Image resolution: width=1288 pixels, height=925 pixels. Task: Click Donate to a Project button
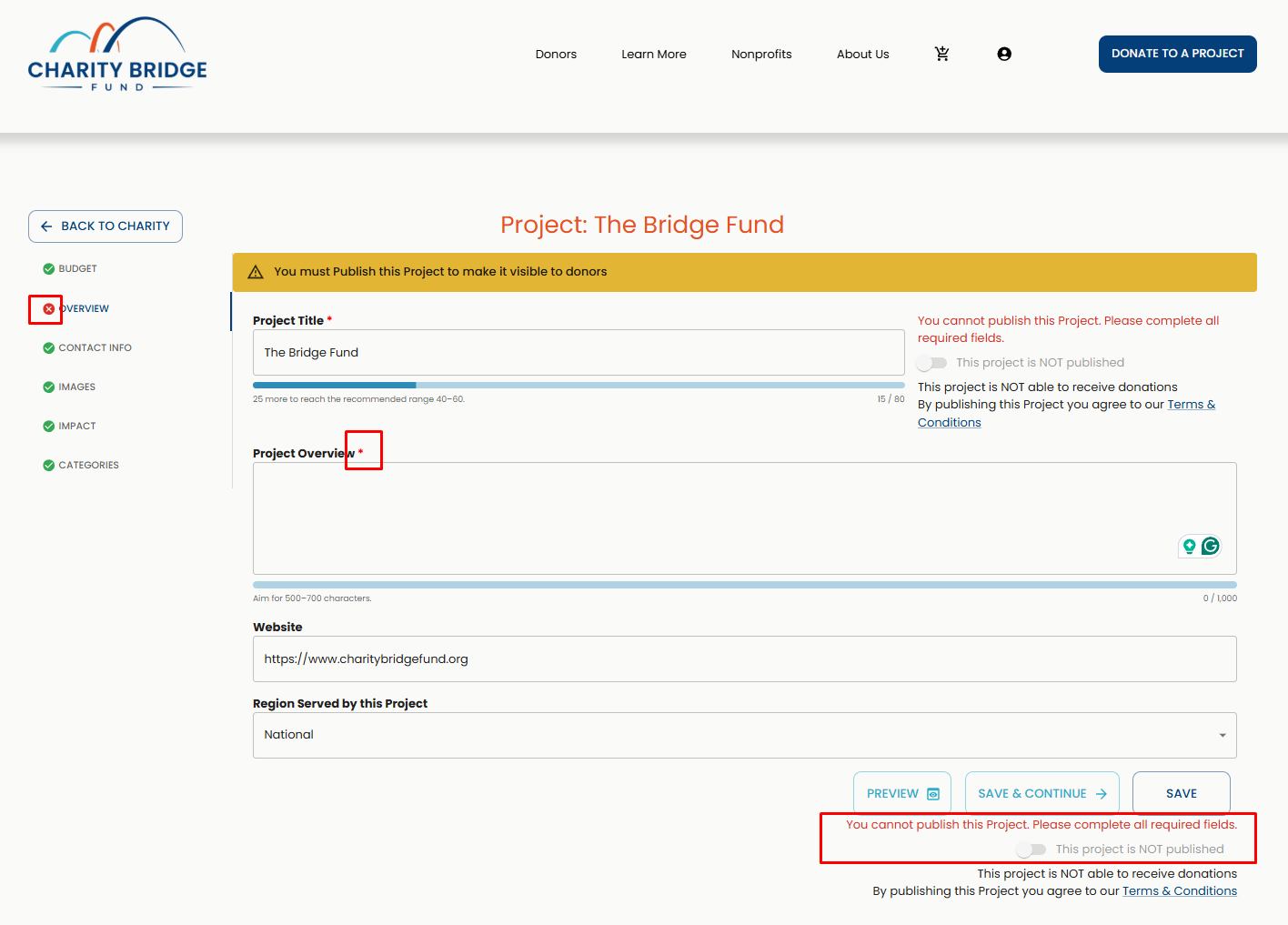pyautogui.click(x=1177, y=54)
